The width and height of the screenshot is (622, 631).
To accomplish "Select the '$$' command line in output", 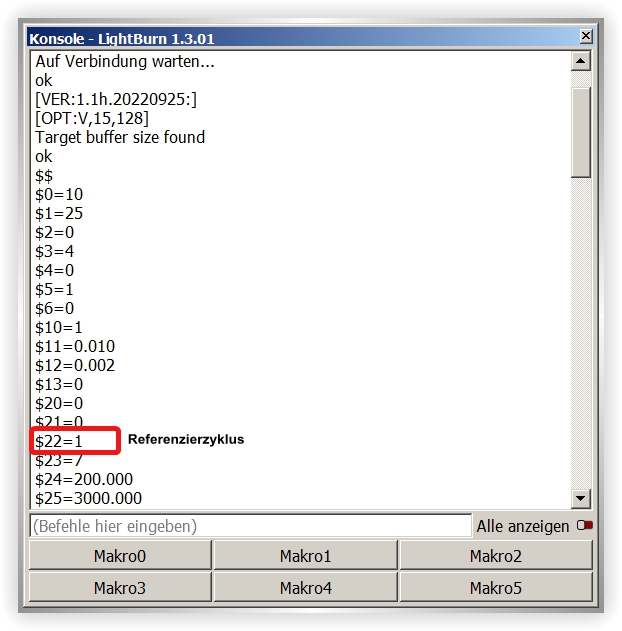I will 44,175.
